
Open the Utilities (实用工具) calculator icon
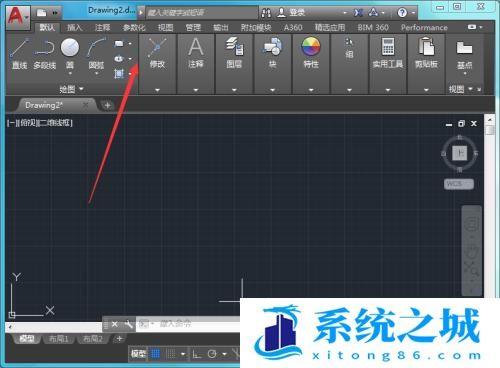pyautogui.click(x=388, y=47)
